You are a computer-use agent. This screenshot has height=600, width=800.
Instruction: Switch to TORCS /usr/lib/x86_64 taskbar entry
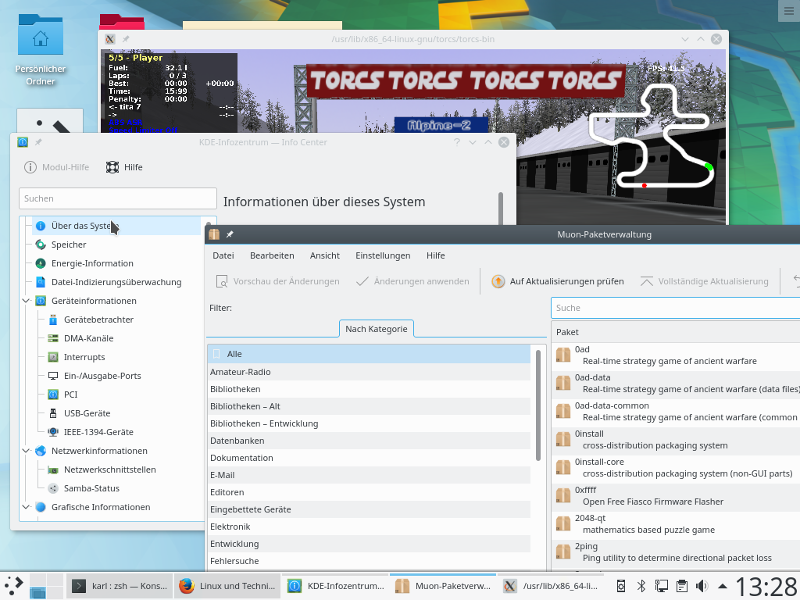tap(551, 586)
